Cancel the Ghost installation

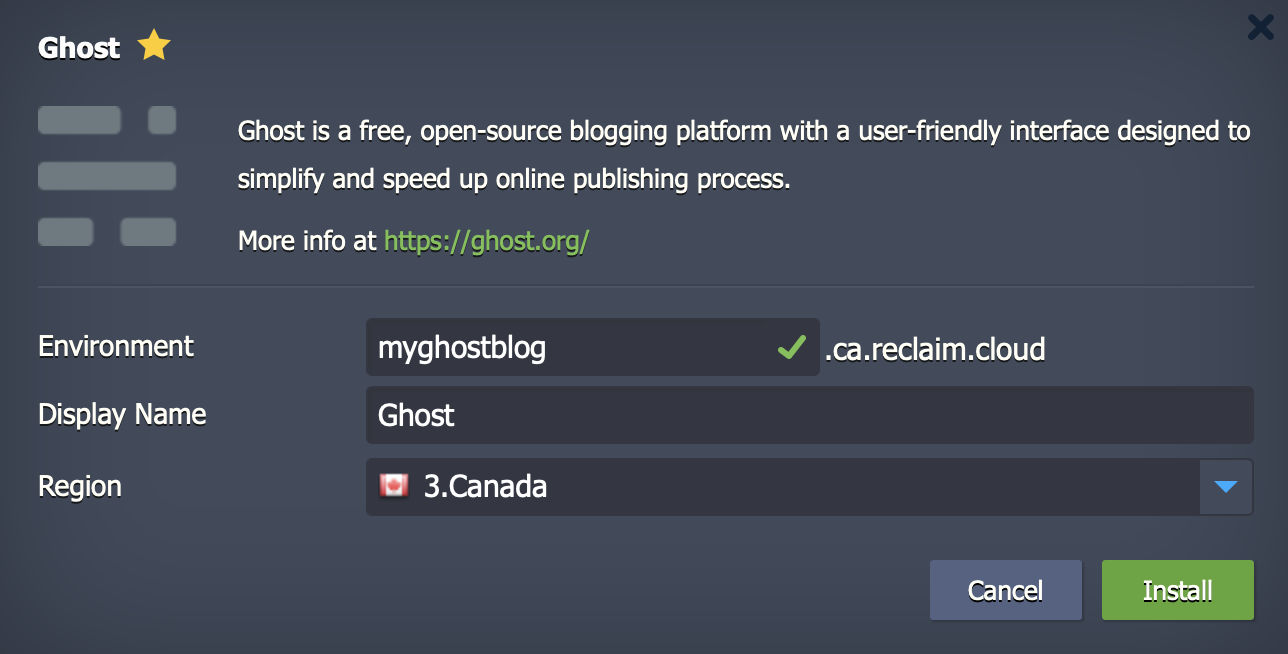point(1006,590)
